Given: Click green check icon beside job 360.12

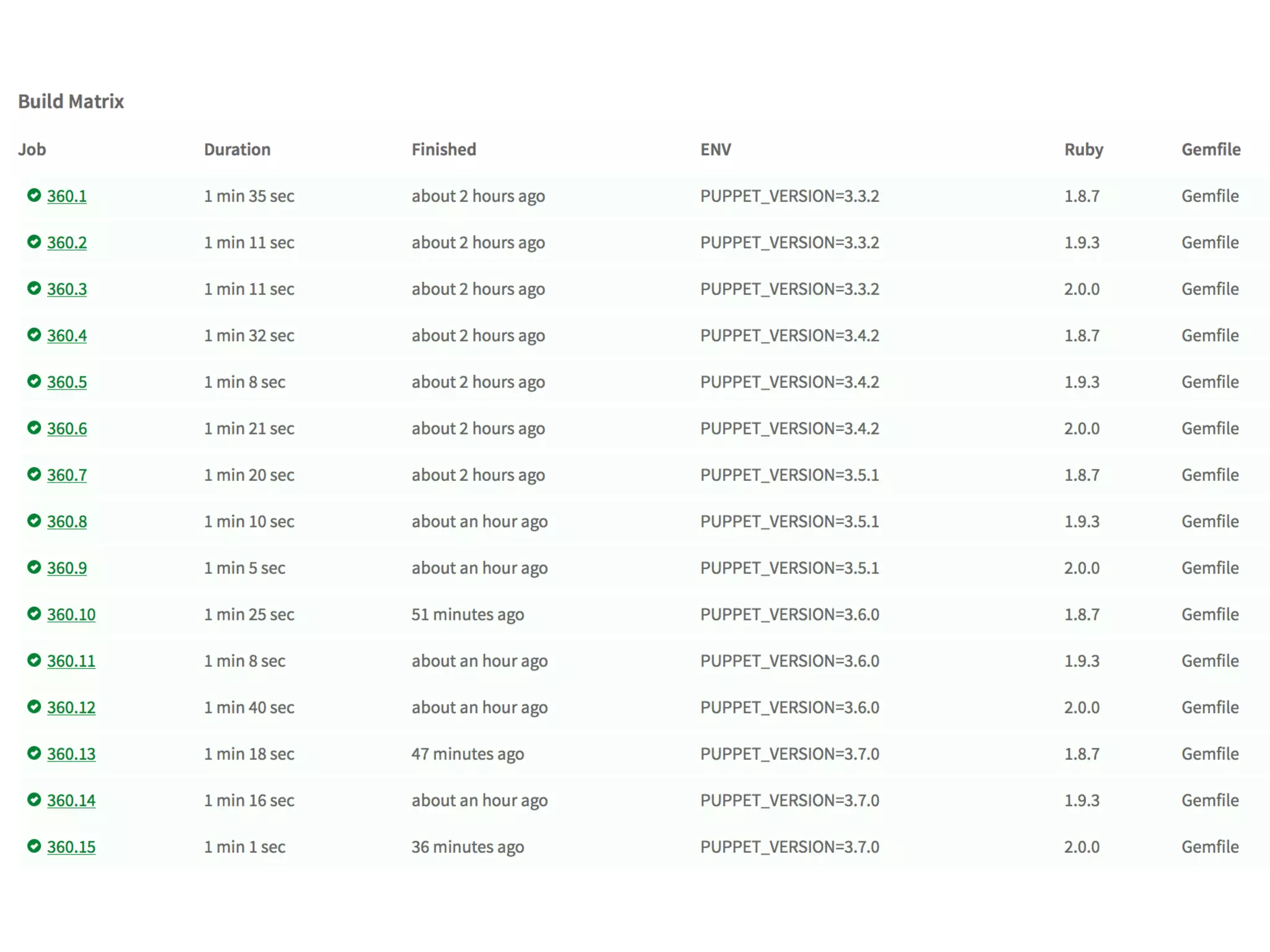Looking at the screenshot, I should point(34,707).
